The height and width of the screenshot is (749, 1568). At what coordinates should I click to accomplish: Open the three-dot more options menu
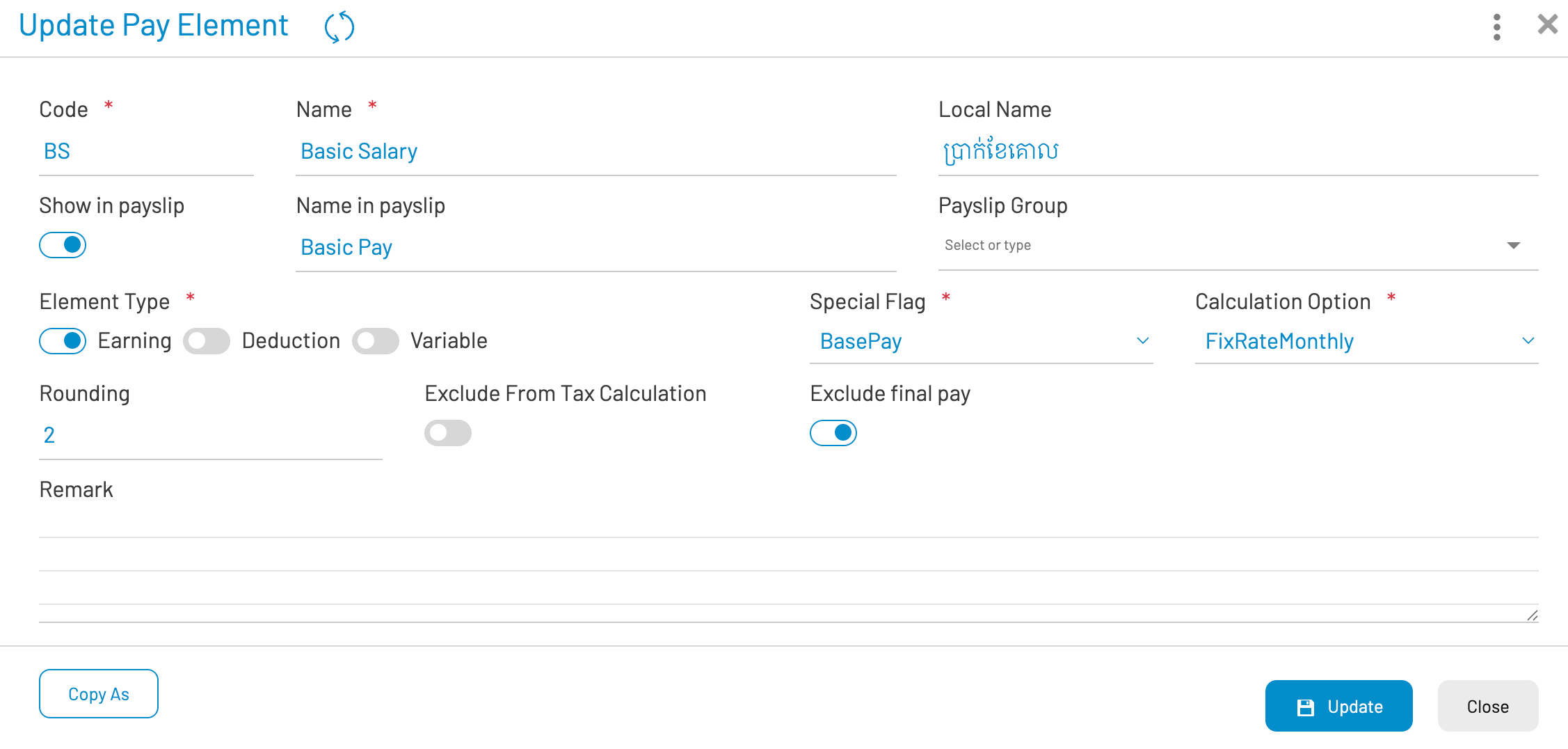pyautogui.click(x=1496, y=28)
